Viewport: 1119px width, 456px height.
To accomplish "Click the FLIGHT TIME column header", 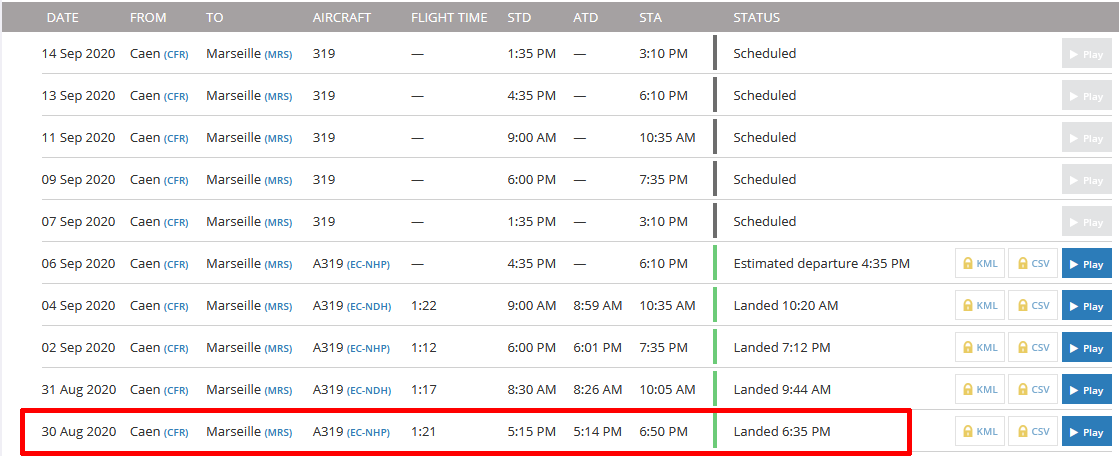I will coord(450,18).
